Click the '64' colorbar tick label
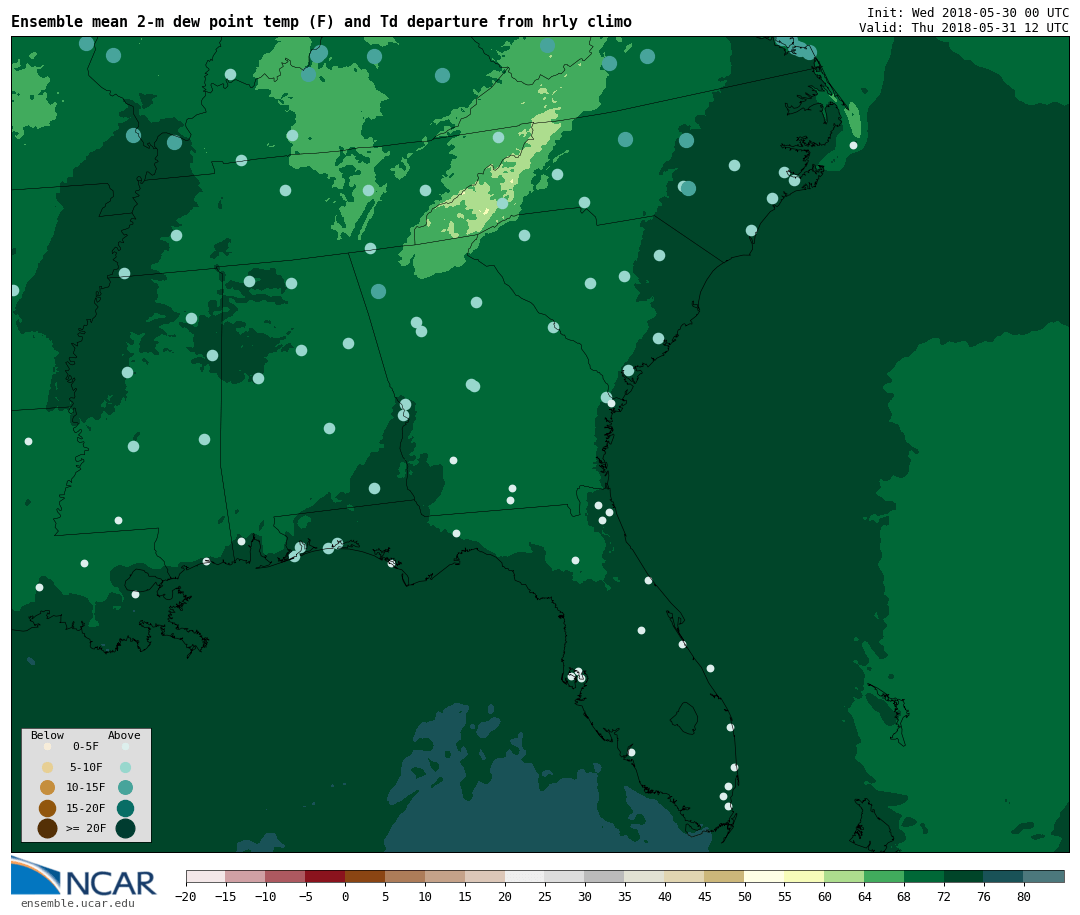Viewport: 1080px width, 915px height. (x=864, y=896)
